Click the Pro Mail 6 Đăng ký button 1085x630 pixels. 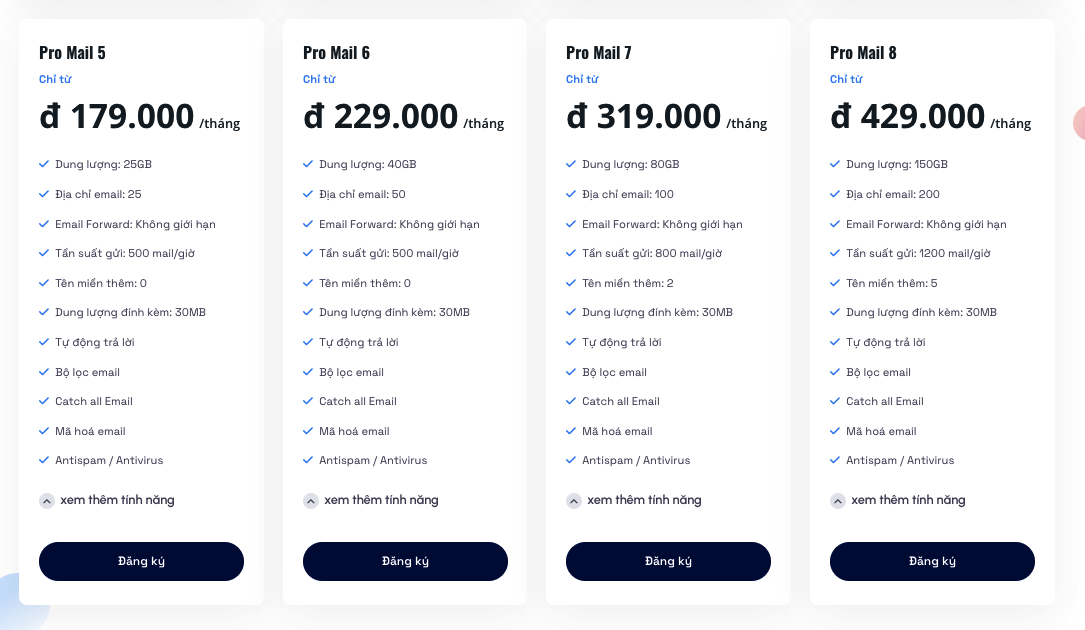[405, 561]
